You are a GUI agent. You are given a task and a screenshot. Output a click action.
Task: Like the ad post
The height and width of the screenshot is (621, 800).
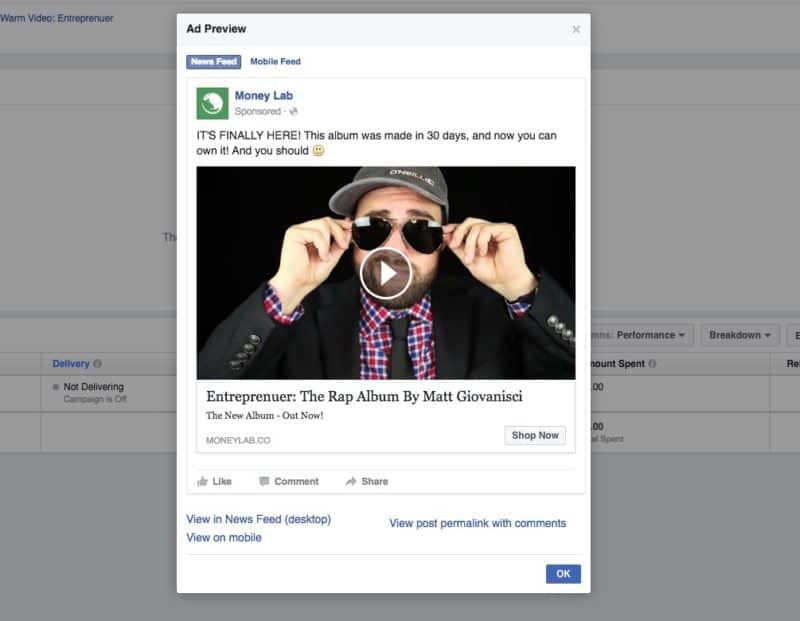214,481
